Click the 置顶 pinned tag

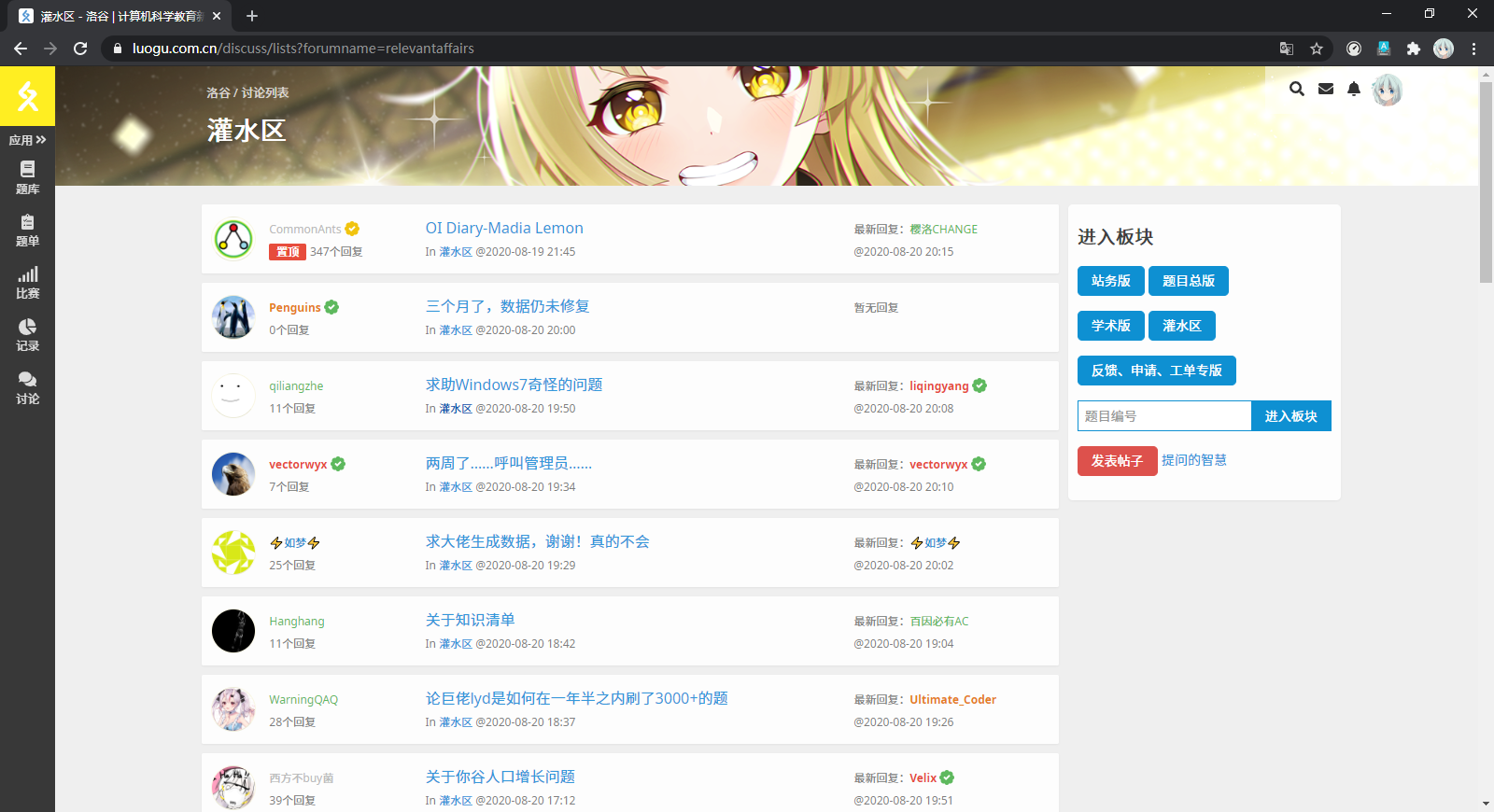pos(288,252)
